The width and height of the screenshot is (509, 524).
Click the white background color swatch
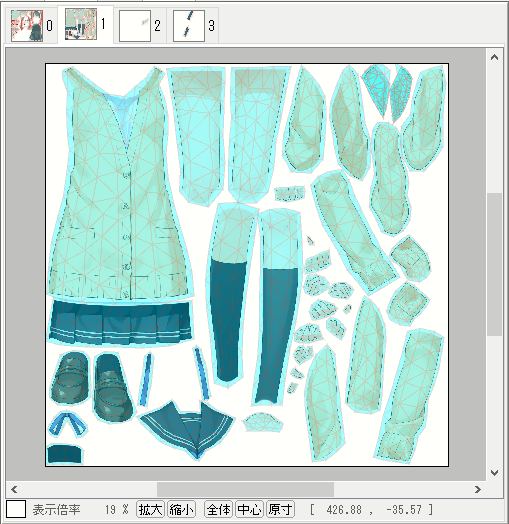coord(16,509)
